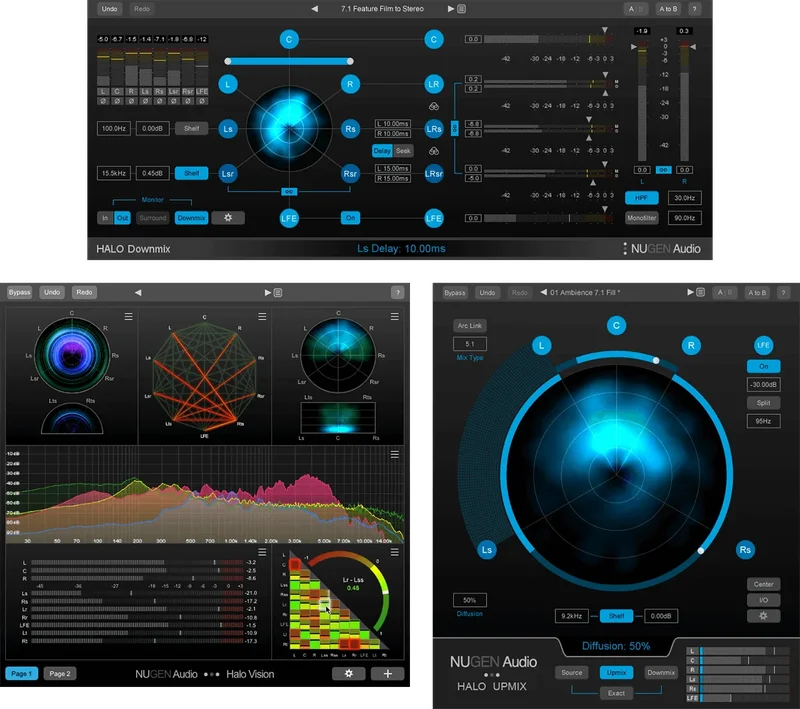Switch to Page 2 in Halo Vision
Viewport: 800px width, 709px height.
(60, 673)
